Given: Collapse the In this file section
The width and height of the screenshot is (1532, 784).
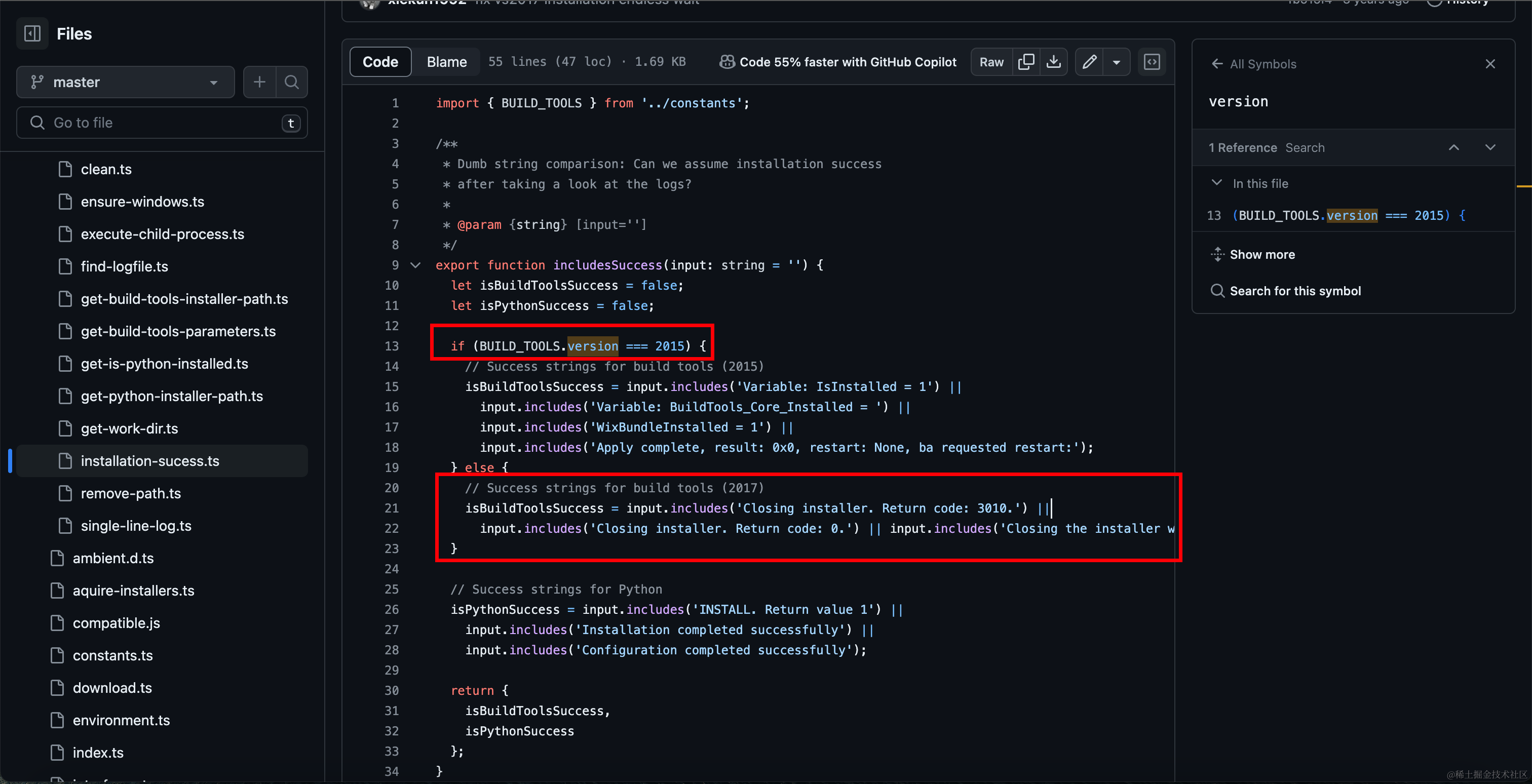Looking at the screenshot, I should click(1217, 183).
